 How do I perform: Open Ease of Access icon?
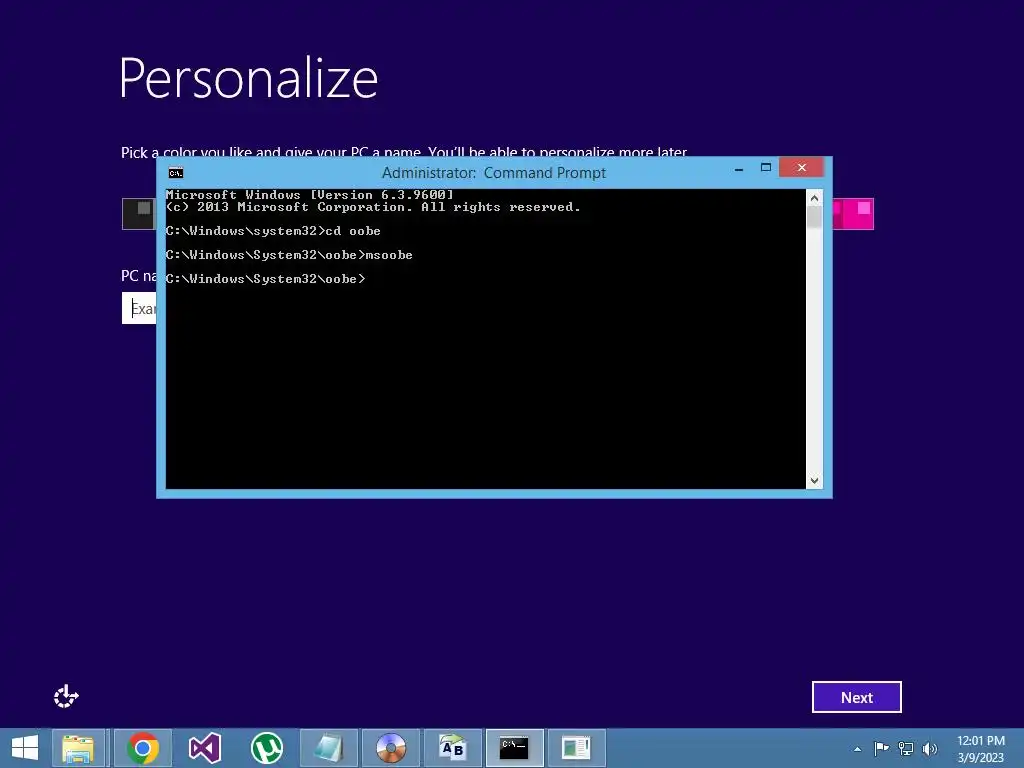click(x=66, y=696)
